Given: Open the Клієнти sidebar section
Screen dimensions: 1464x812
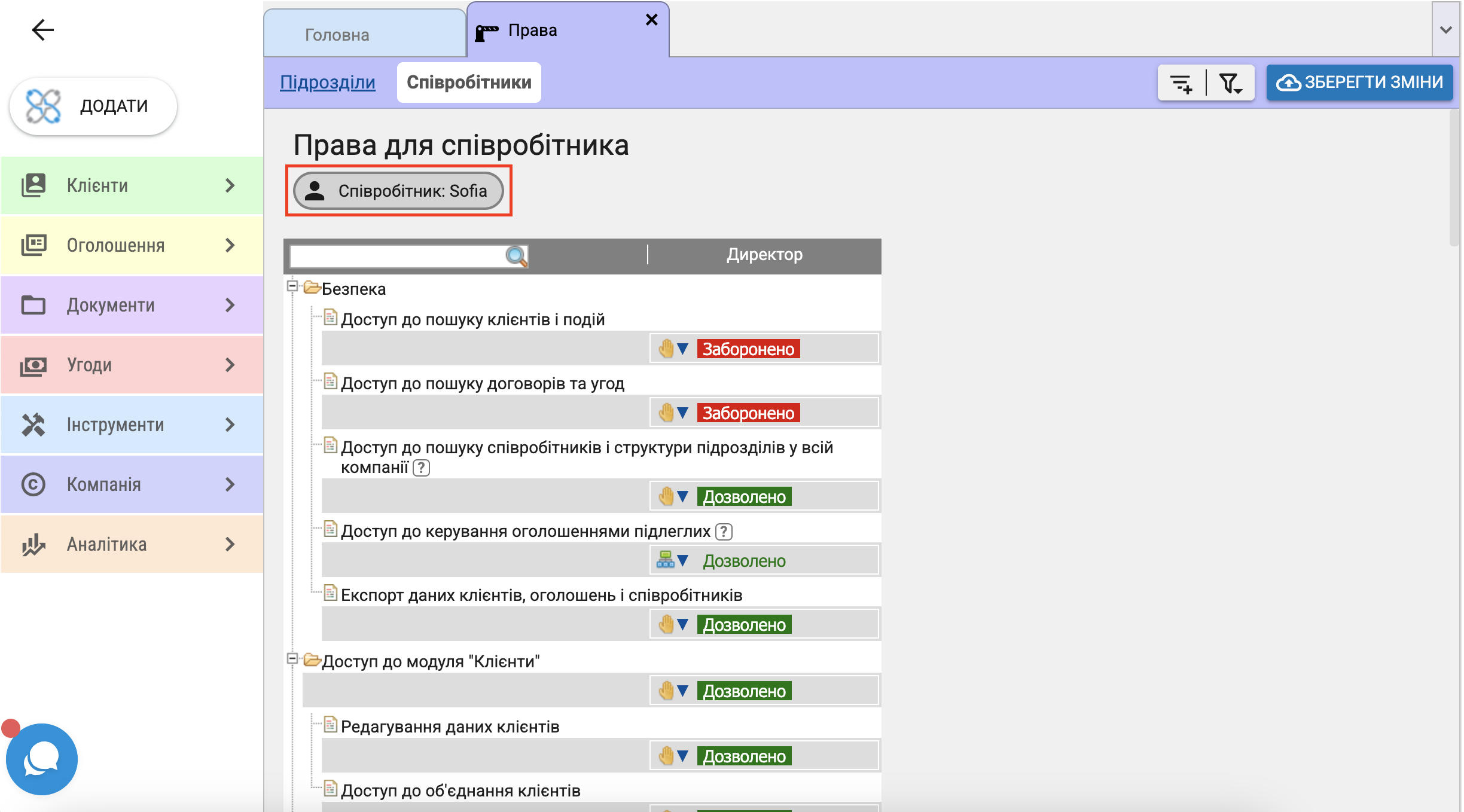Looking at the screenshot, I should coord(132,185).
